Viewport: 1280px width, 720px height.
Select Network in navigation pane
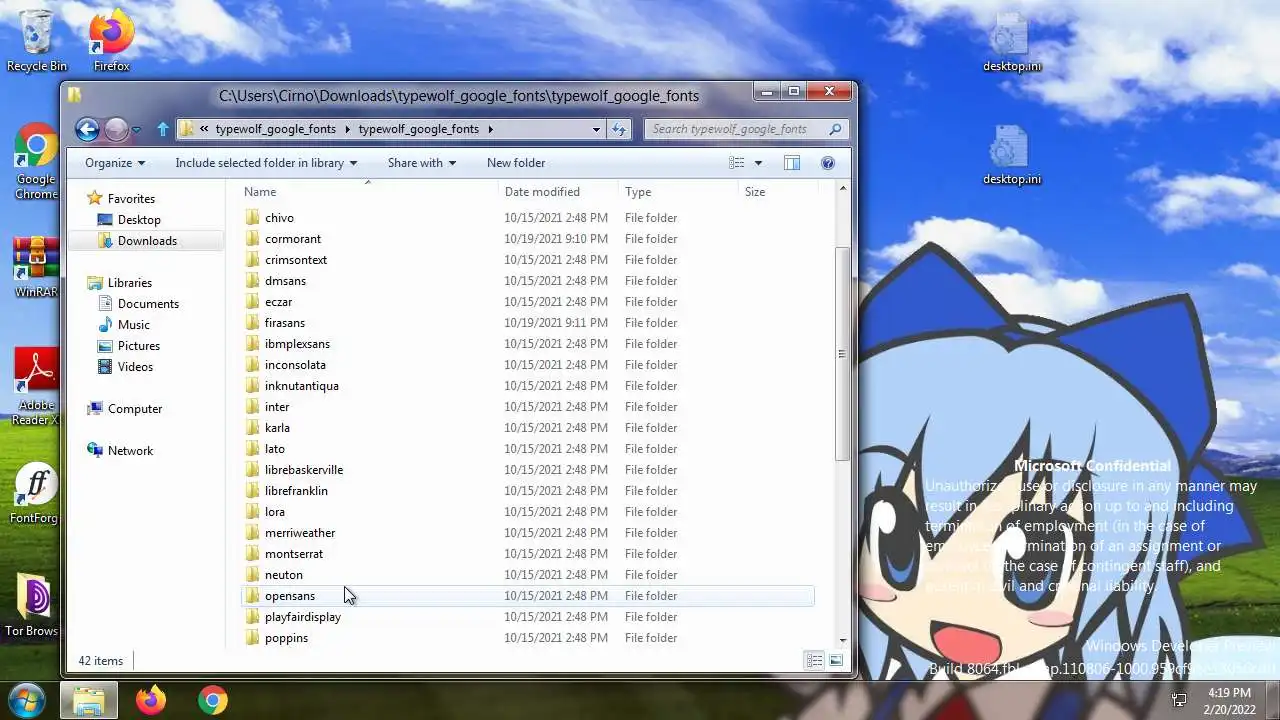[x=131, y=451]
